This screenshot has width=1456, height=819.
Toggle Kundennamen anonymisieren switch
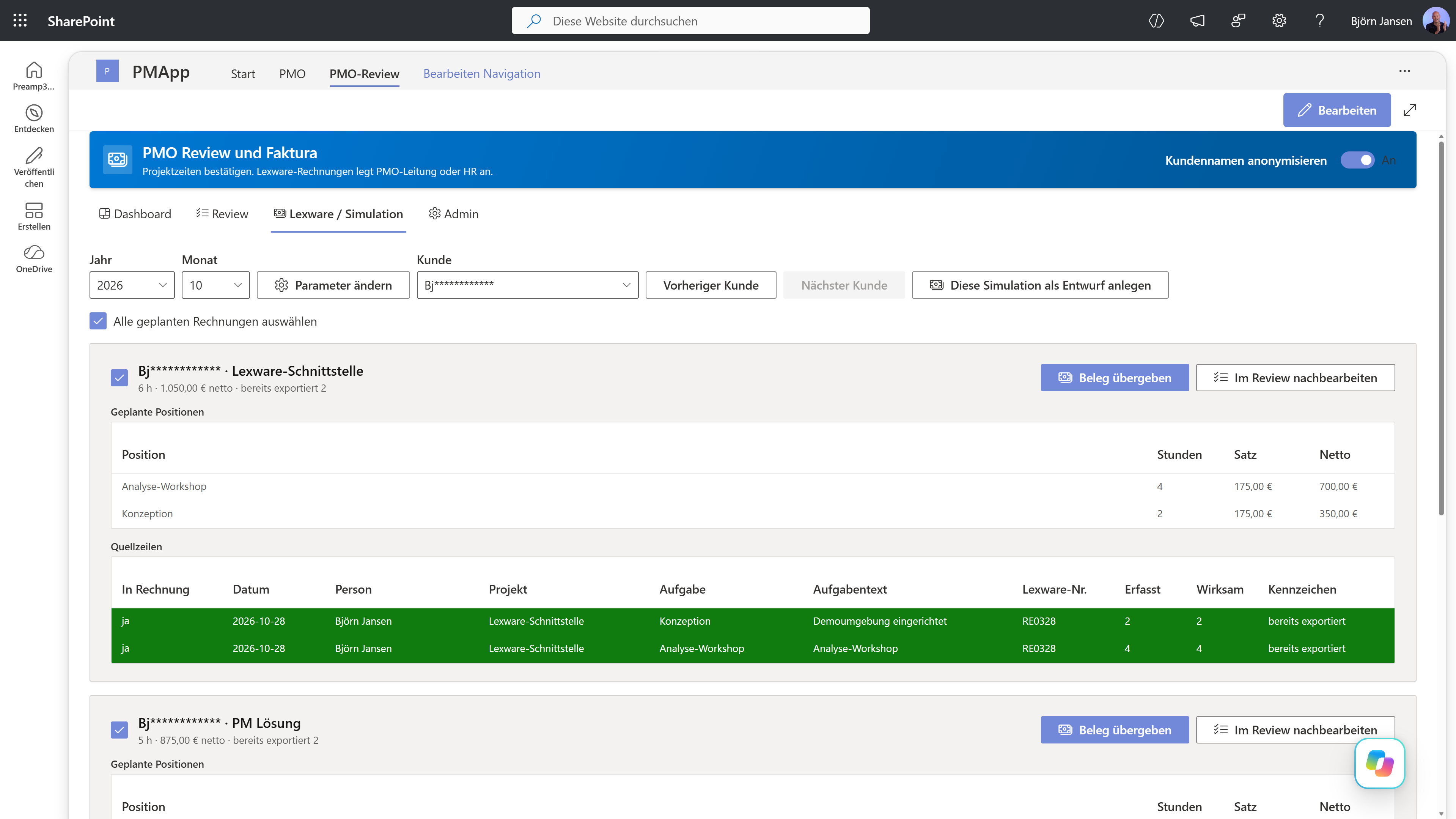coord(1358,160)
